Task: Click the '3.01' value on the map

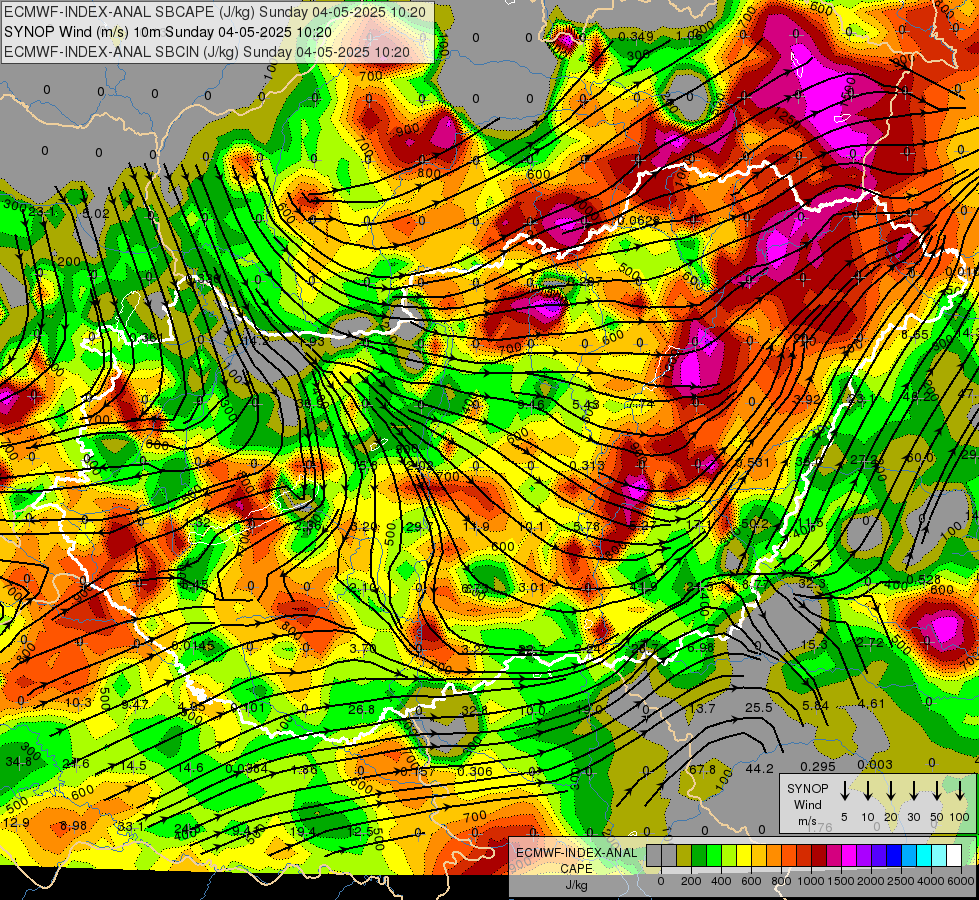Action: click(x=532, y=588)
